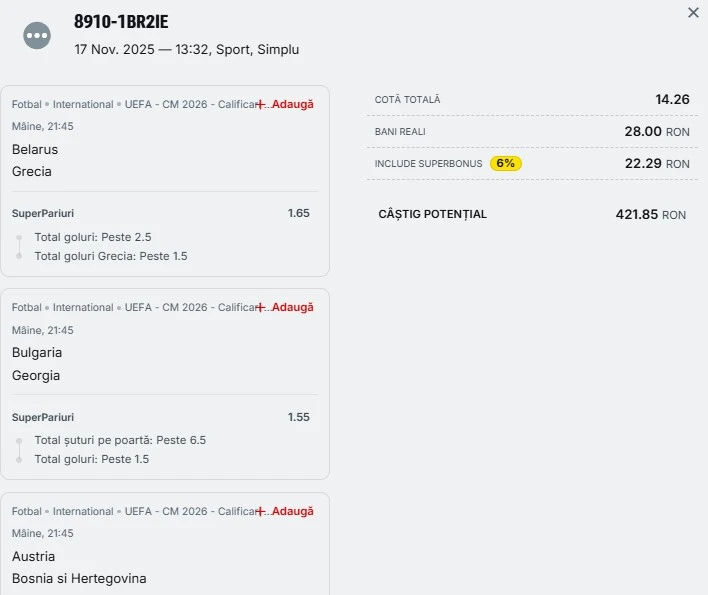Click Adaugă on the Bulgaria vs Georgia card
Image resolution: width=708 pixels, height=595 pixels.
click(x=292, y=307)
